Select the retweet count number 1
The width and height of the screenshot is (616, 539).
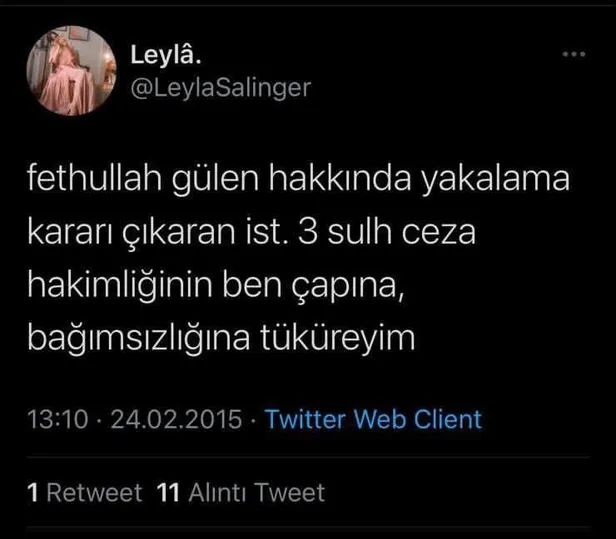click(33, 492)
